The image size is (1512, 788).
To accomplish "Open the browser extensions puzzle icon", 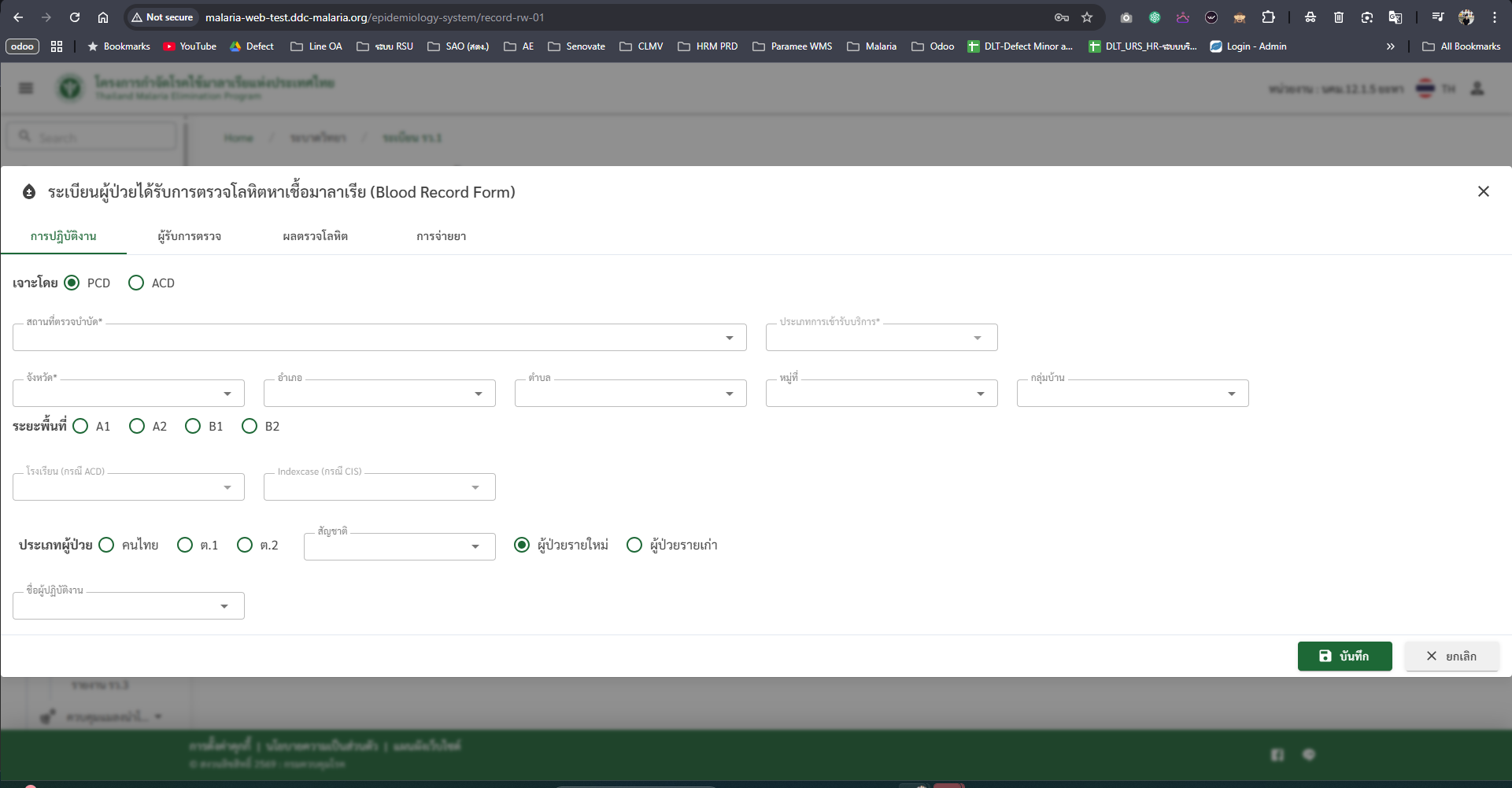I will pos(1268,17).
